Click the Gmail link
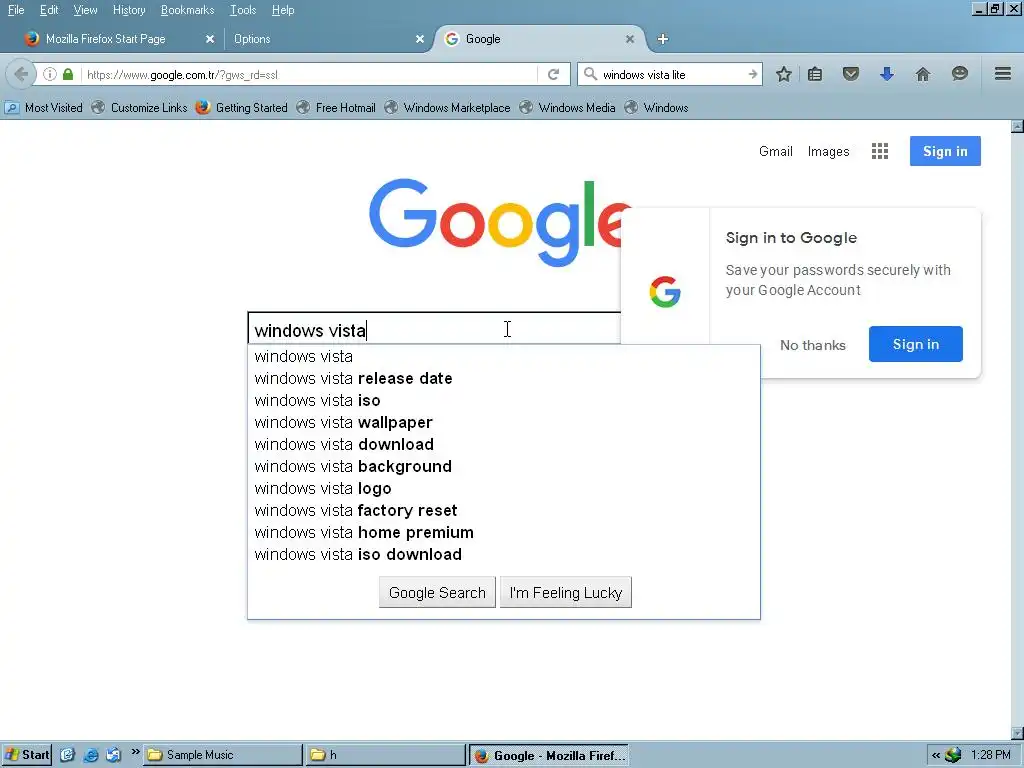This screenshot has height=768, width=1024. point(776,152)
